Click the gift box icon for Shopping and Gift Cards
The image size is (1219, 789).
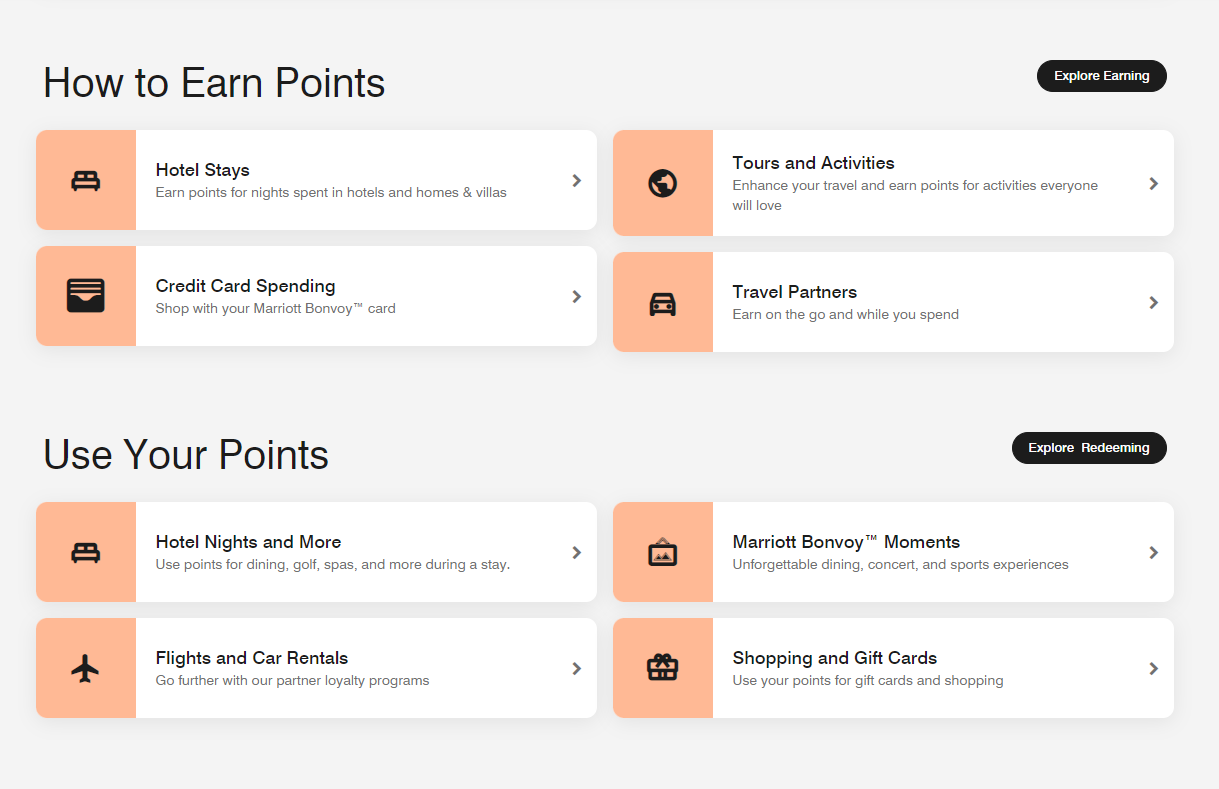pyautogui.click(x=663, y=668)
